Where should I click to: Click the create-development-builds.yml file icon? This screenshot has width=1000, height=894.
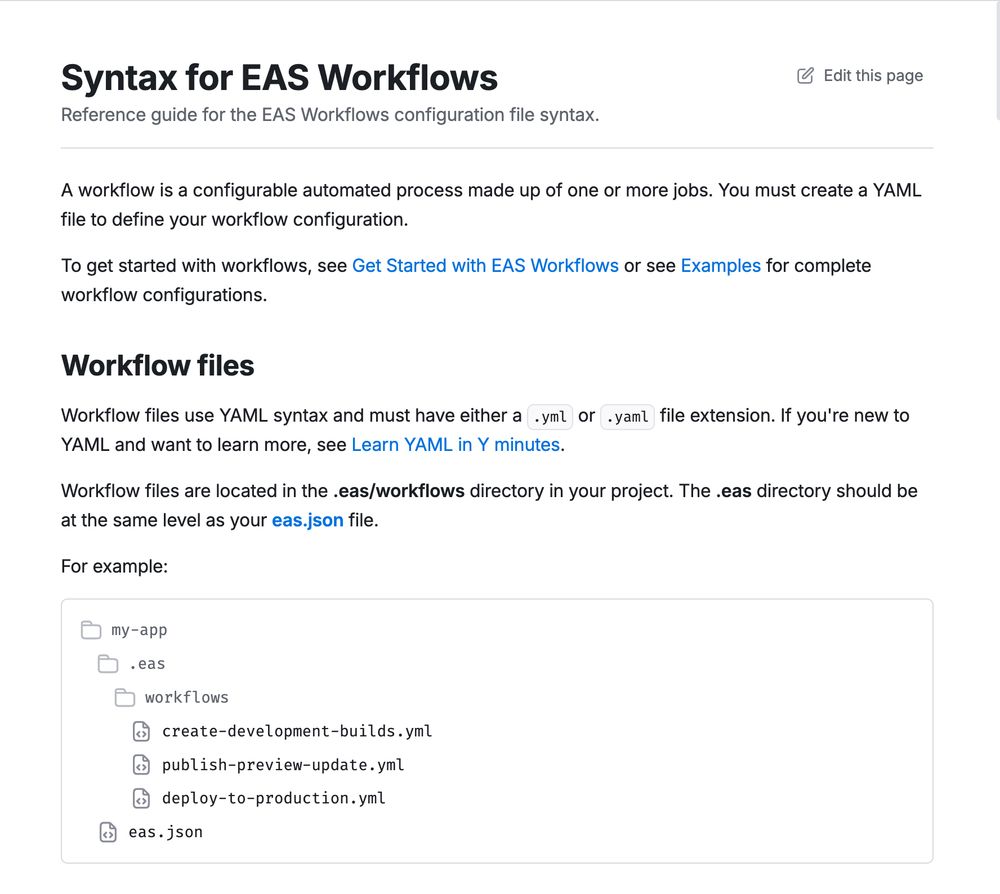pos(142,731)
